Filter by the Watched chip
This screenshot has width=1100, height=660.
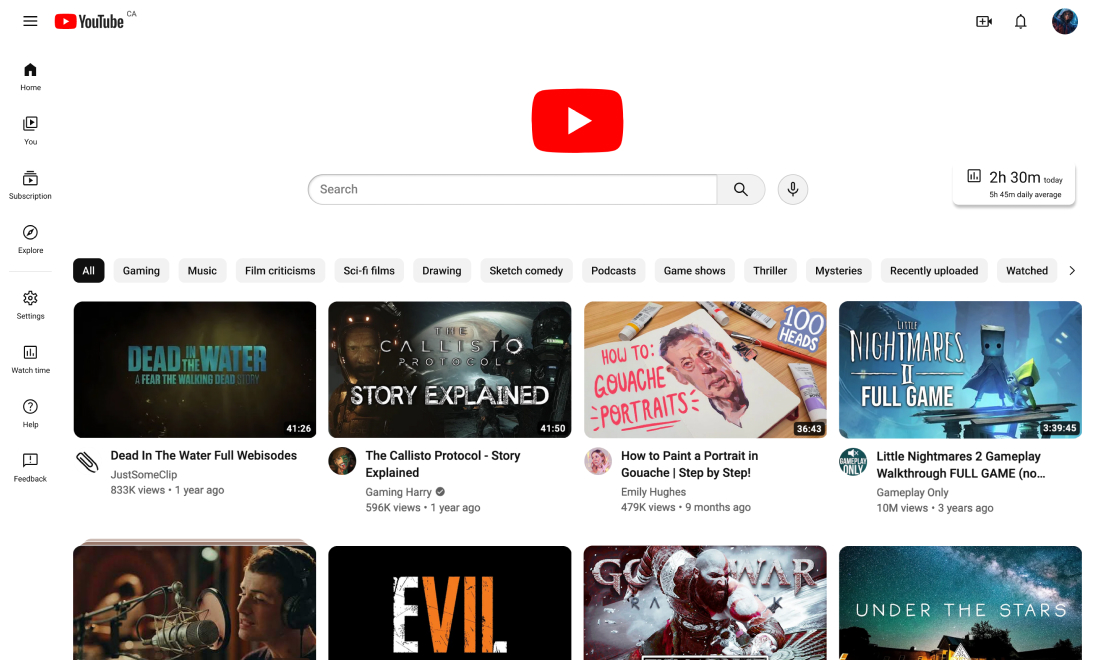tap(1027, 271)
